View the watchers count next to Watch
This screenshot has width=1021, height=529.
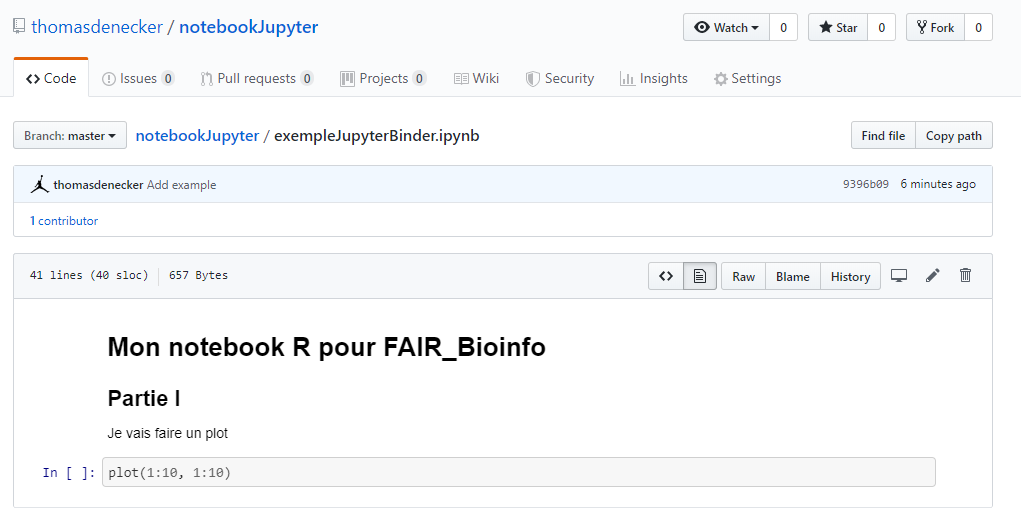[783, 27]
